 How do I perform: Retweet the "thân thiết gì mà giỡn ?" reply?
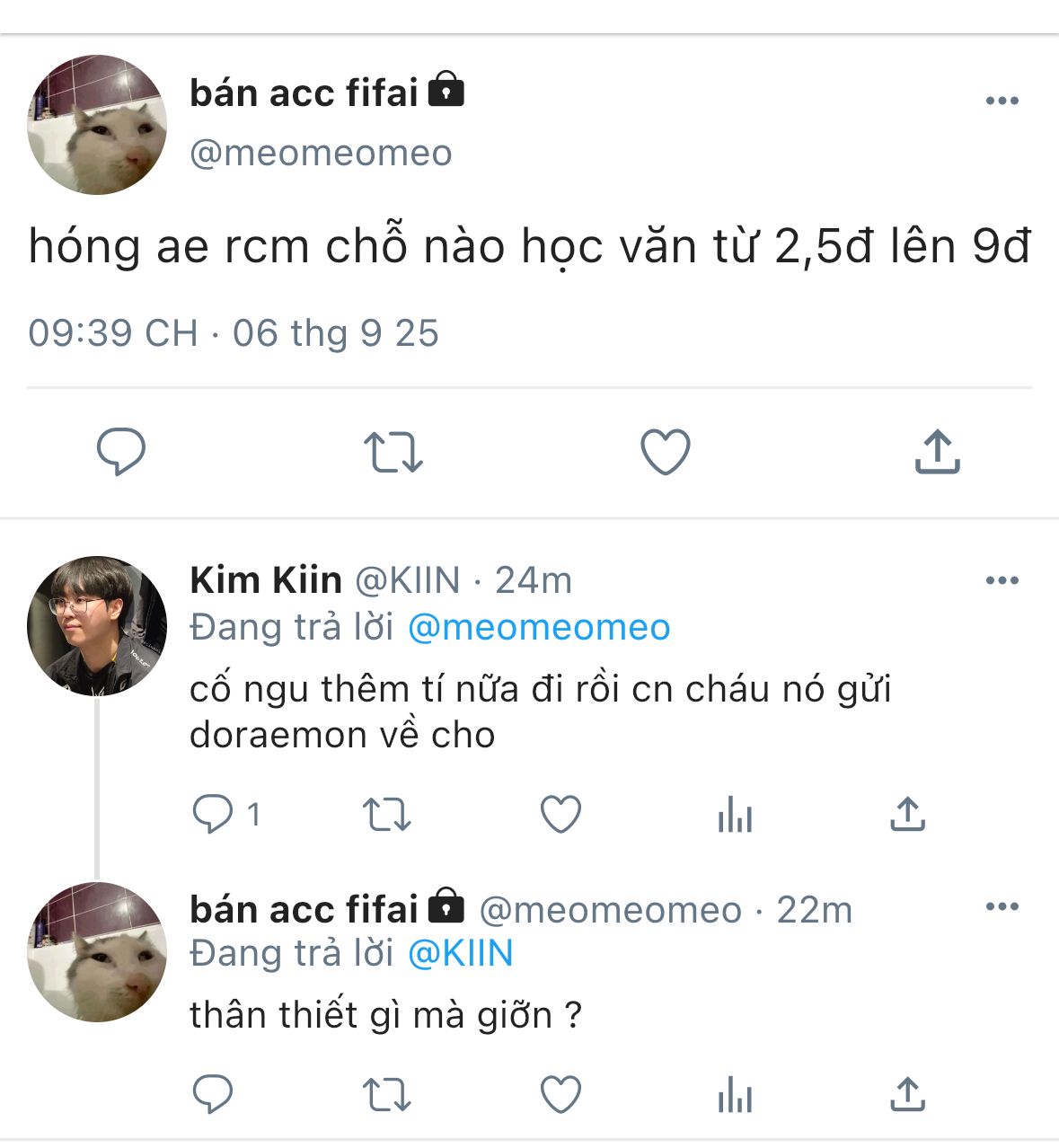click(387, 1095)
